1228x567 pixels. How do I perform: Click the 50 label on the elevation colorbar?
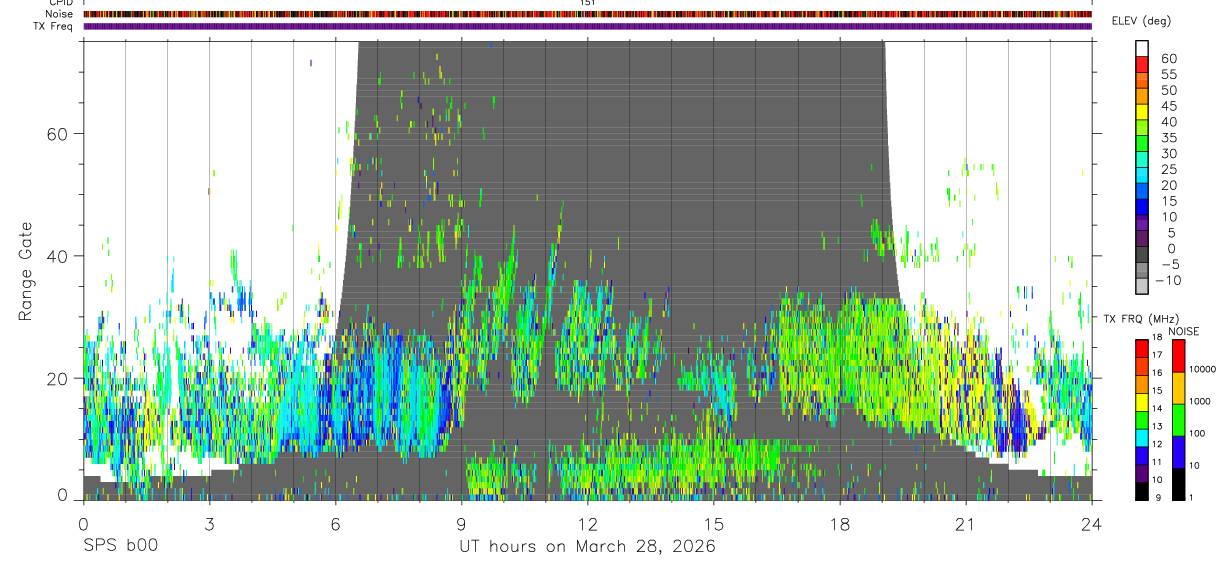(x=1169, y=90)
